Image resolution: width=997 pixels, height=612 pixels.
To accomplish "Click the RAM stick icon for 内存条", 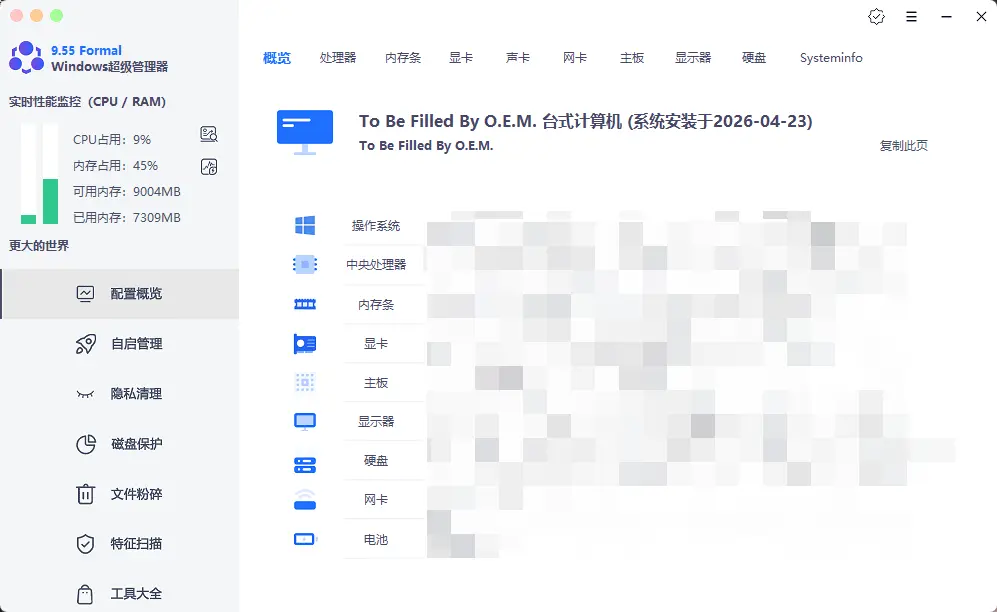I will point(305,304).
